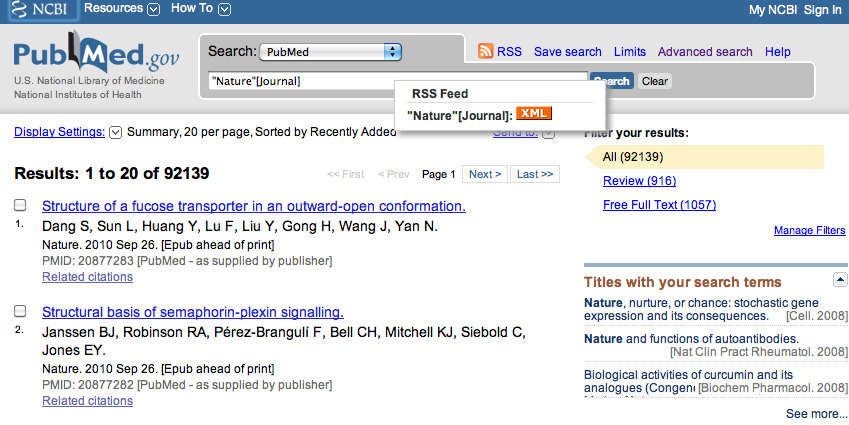This screenshot has width=849, height=425.
Task: Open the Limits link
Action: 630,52
